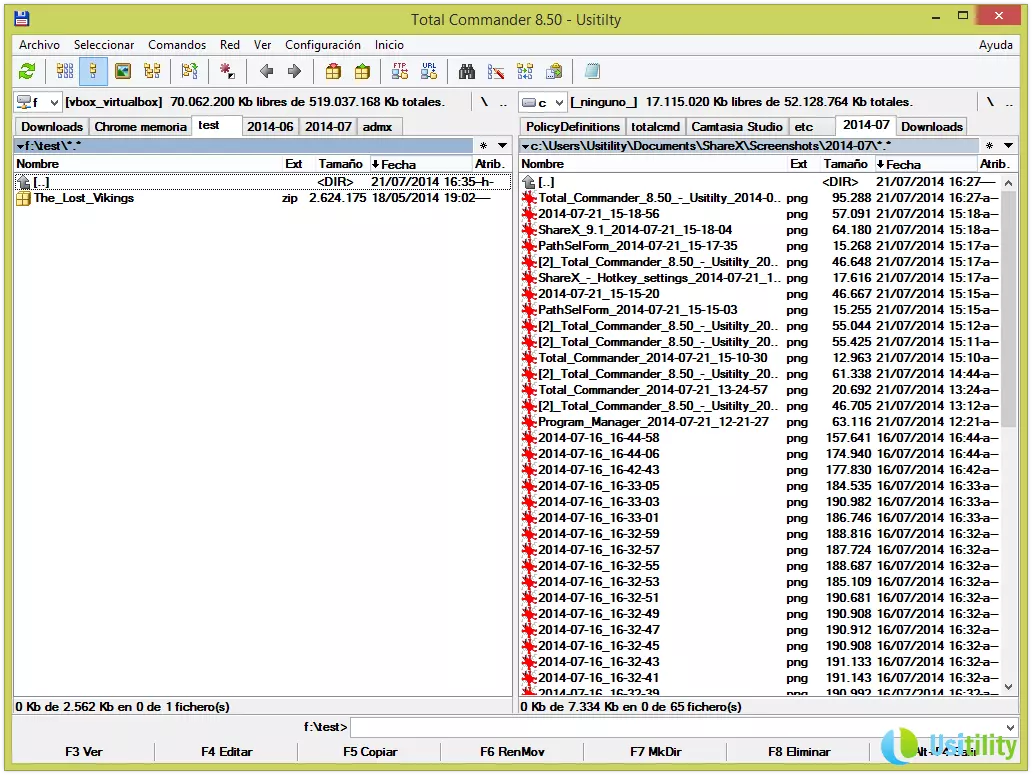The height and width of the screenshot is (775, 1033).
Task: Open the FTP connect tool
Action: coord(400,71)
